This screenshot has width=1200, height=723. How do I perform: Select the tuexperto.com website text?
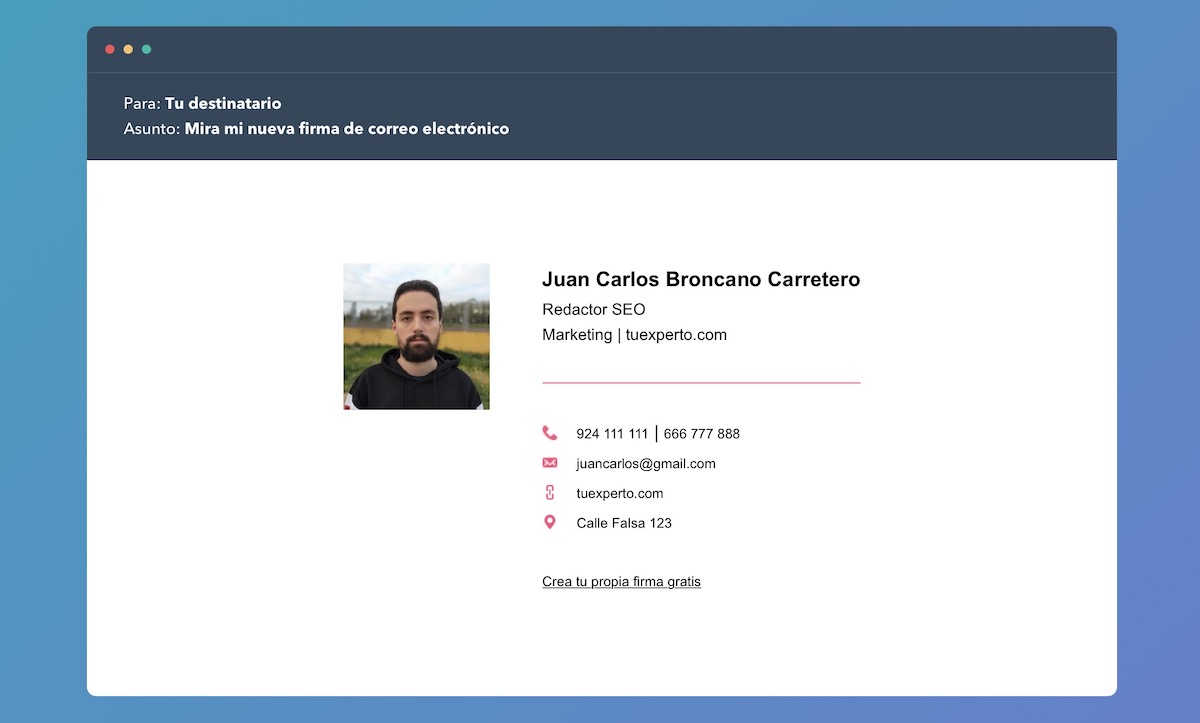coord(619,493)
